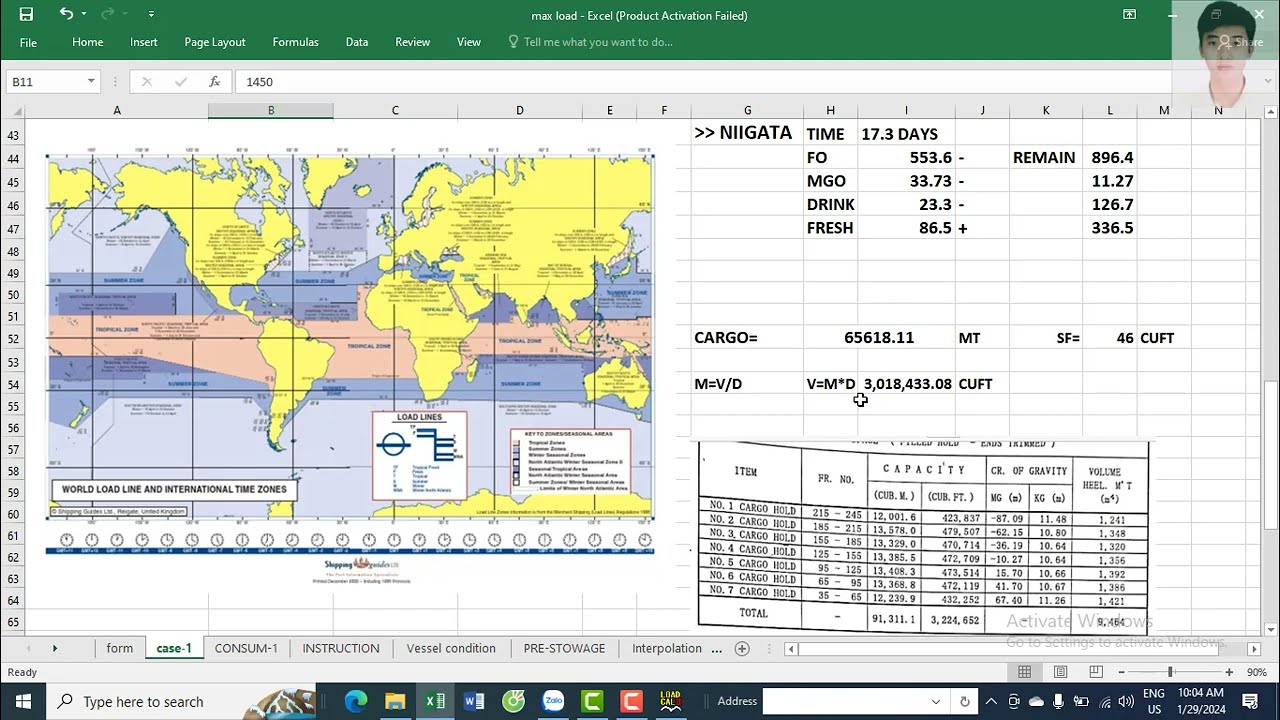Open Excel from the taskbar

[x=435, y=701]
